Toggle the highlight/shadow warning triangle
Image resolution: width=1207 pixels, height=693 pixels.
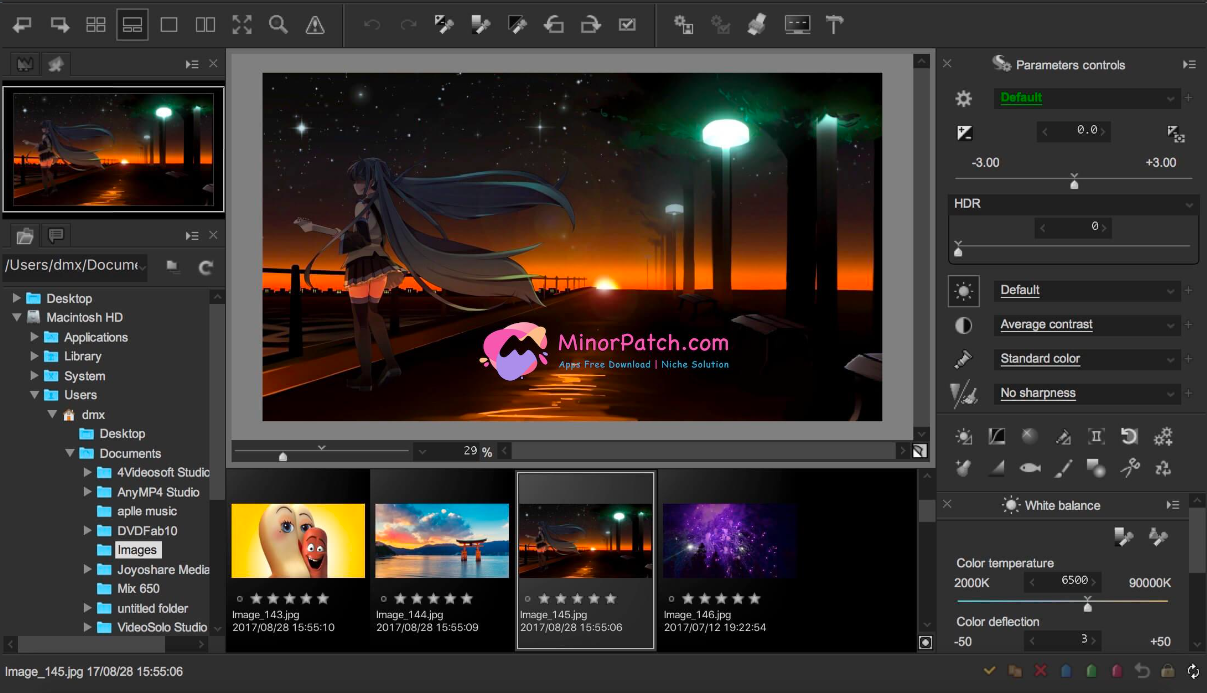(315, 25)
